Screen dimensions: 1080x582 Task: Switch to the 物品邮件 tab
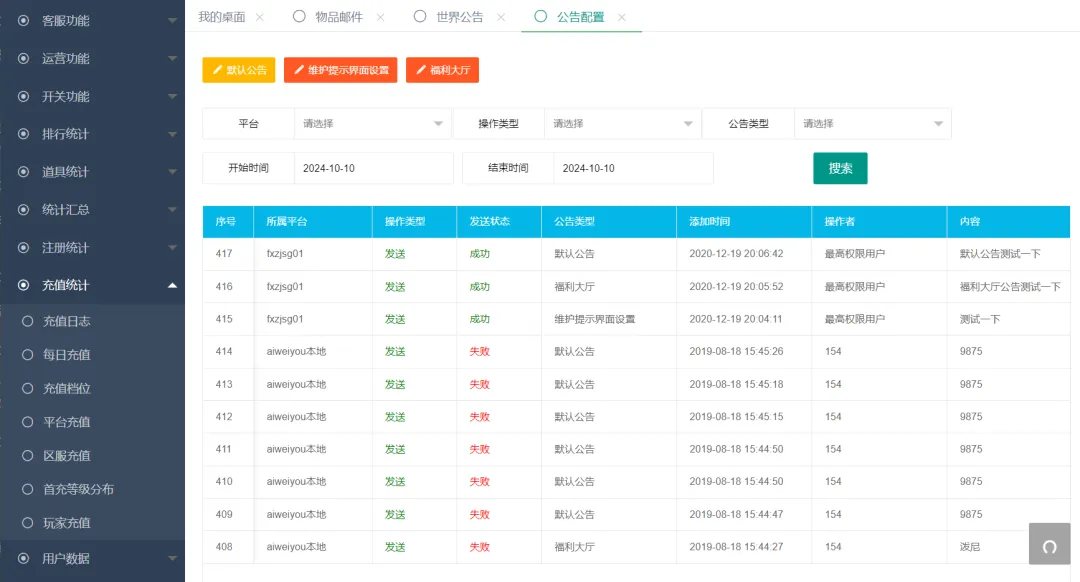point(338,17)
